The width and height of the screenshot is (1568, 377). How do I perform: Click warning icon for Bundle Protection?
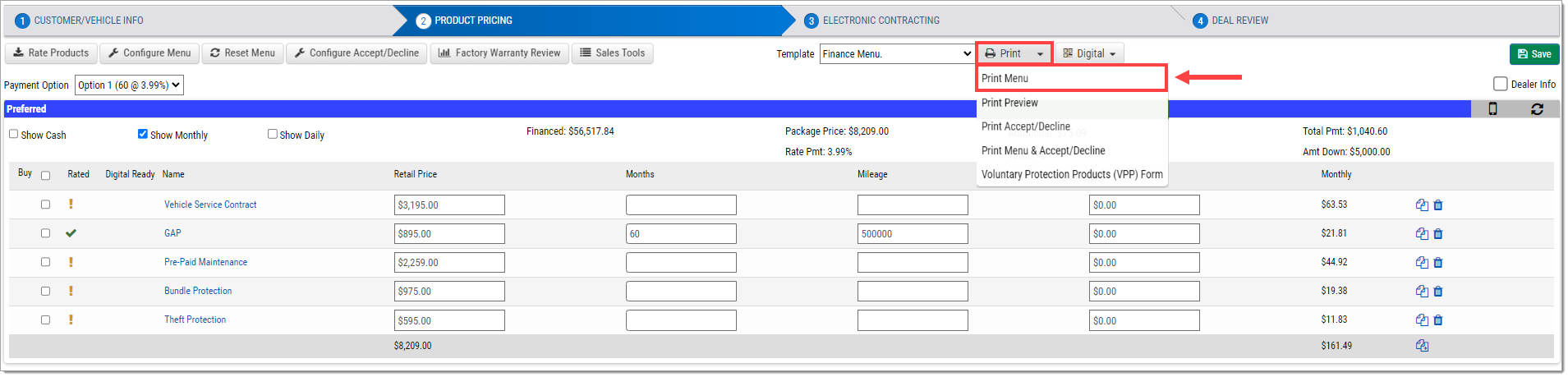(x=71, y=291)
